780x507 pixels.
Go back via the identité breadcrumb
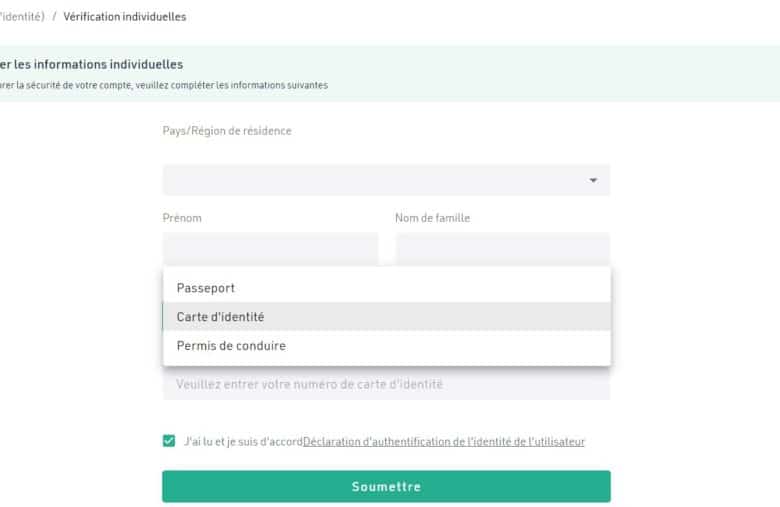click(22, 17)
